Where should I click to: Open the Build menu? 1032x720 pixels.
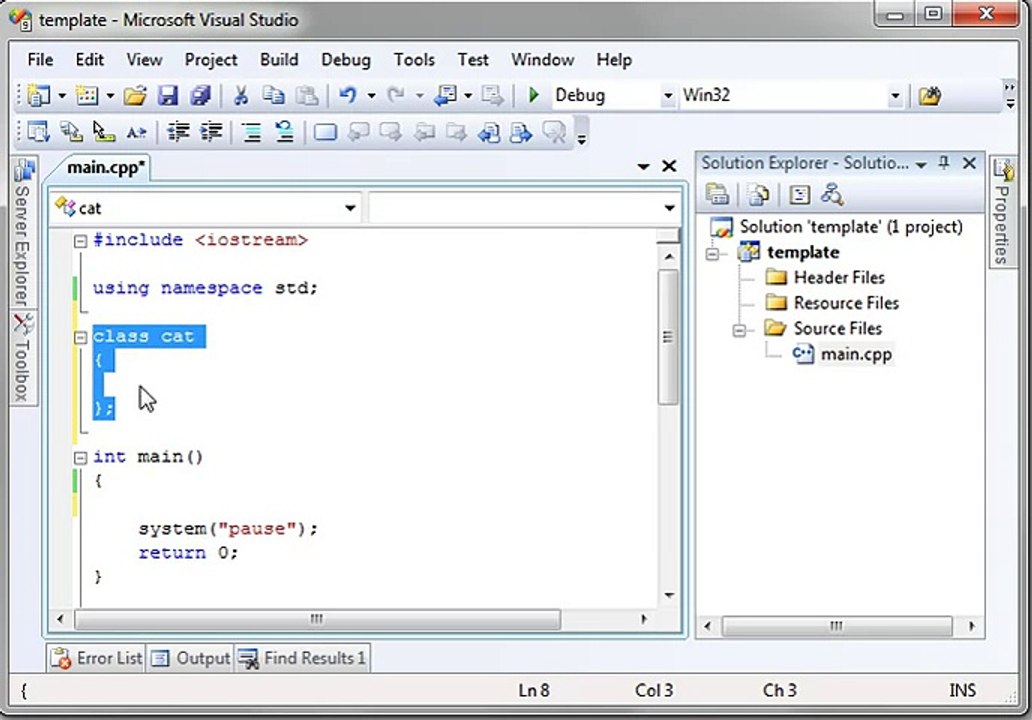(279, 60)
